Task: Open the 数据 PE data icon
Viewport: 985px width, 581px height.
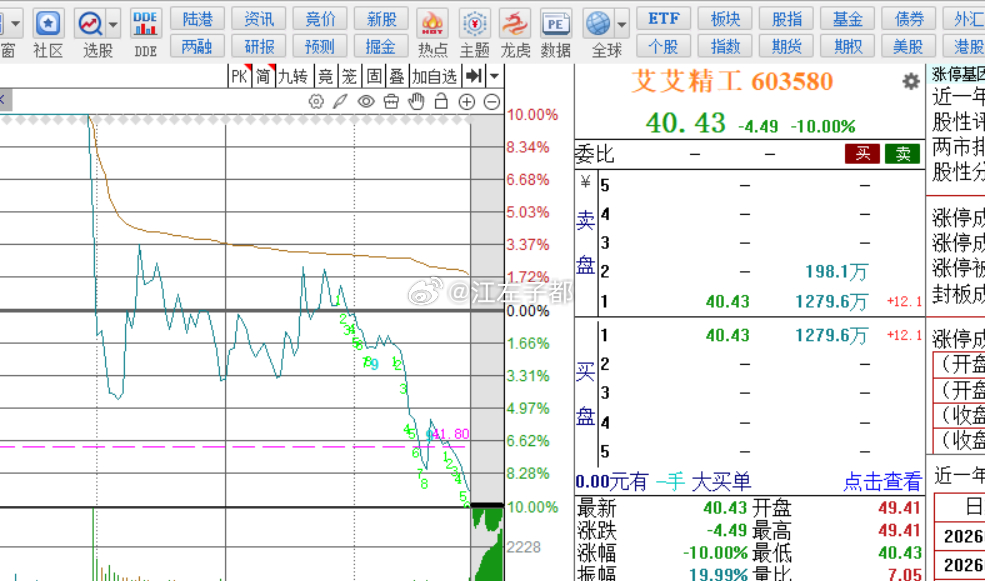Action: pyautogui.click(x=556, y=24)
